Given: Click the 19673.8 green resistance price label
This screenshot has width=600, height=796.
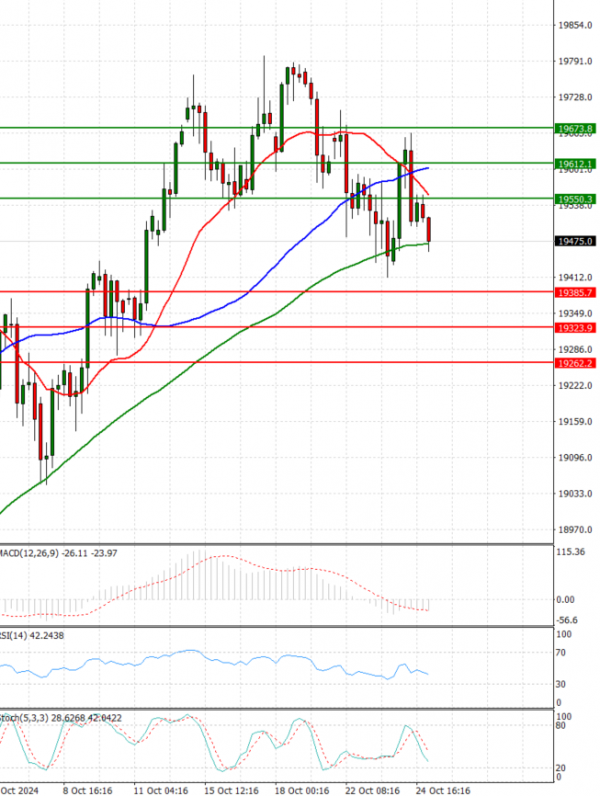Looking at the screenshot, I should tap(575, 128).
